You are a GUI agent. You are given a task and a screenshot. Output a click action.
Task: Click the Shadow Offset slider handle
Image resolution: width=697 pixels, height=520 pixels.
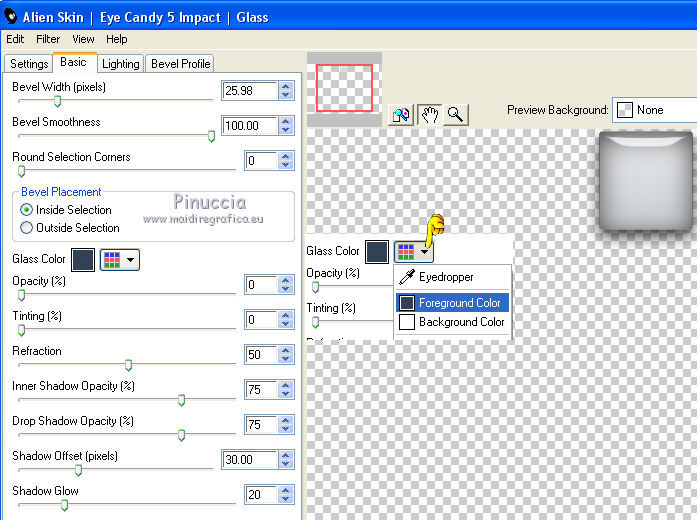click(78, 470)
